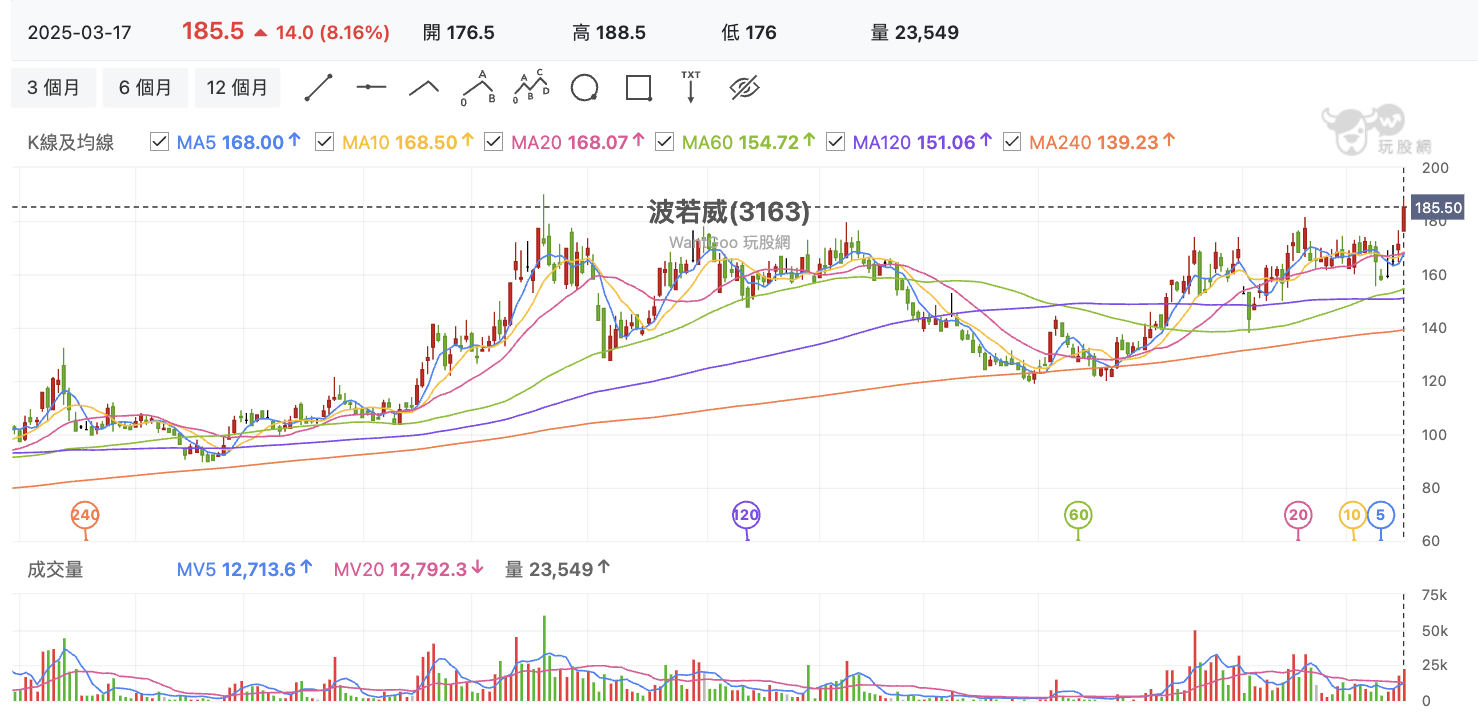Select the TXT text annotation tool

point(691,87)
